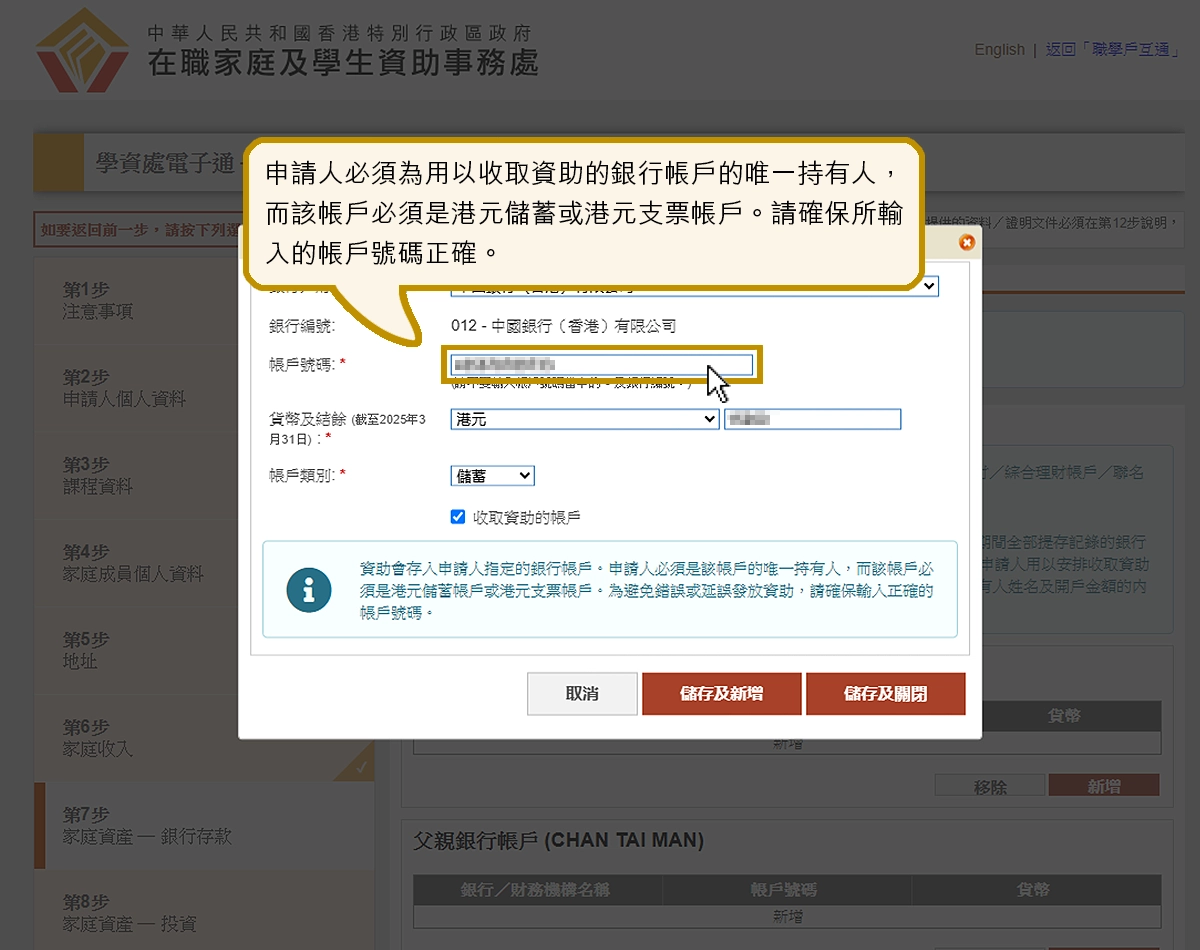Switch the page to English
Image resolution: width=1200 pixels, height=950 pixels.
point(999,49)
